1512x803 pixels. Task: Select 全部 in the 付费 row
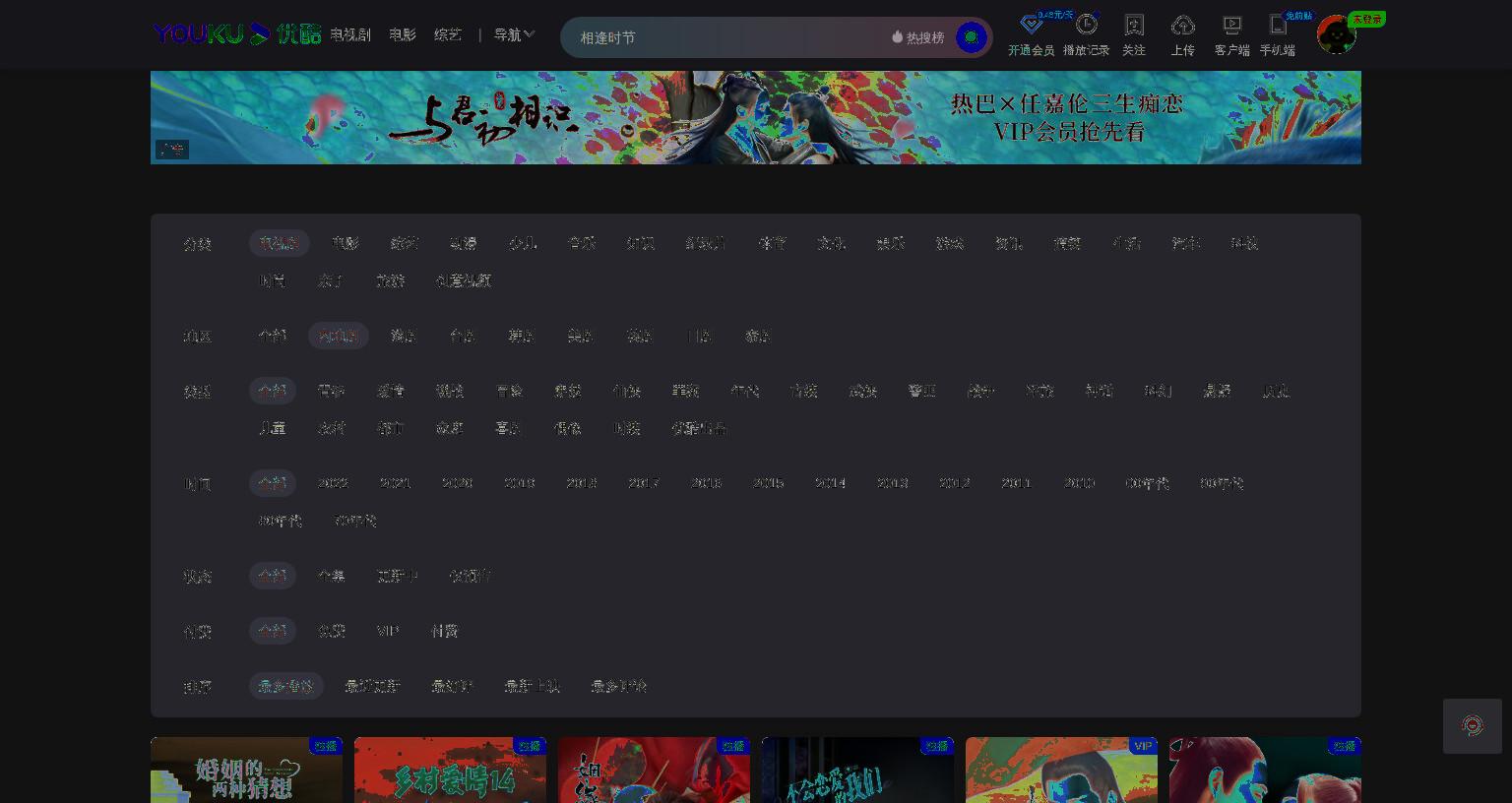(x=273, y=631)
